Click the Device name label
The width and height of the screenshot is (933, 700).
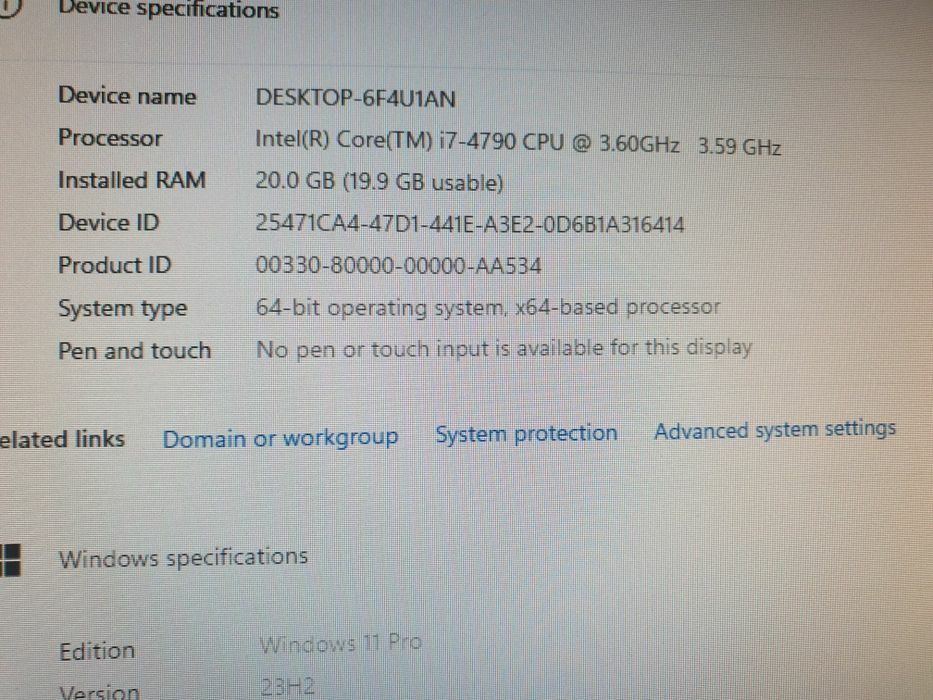[127, 96]
